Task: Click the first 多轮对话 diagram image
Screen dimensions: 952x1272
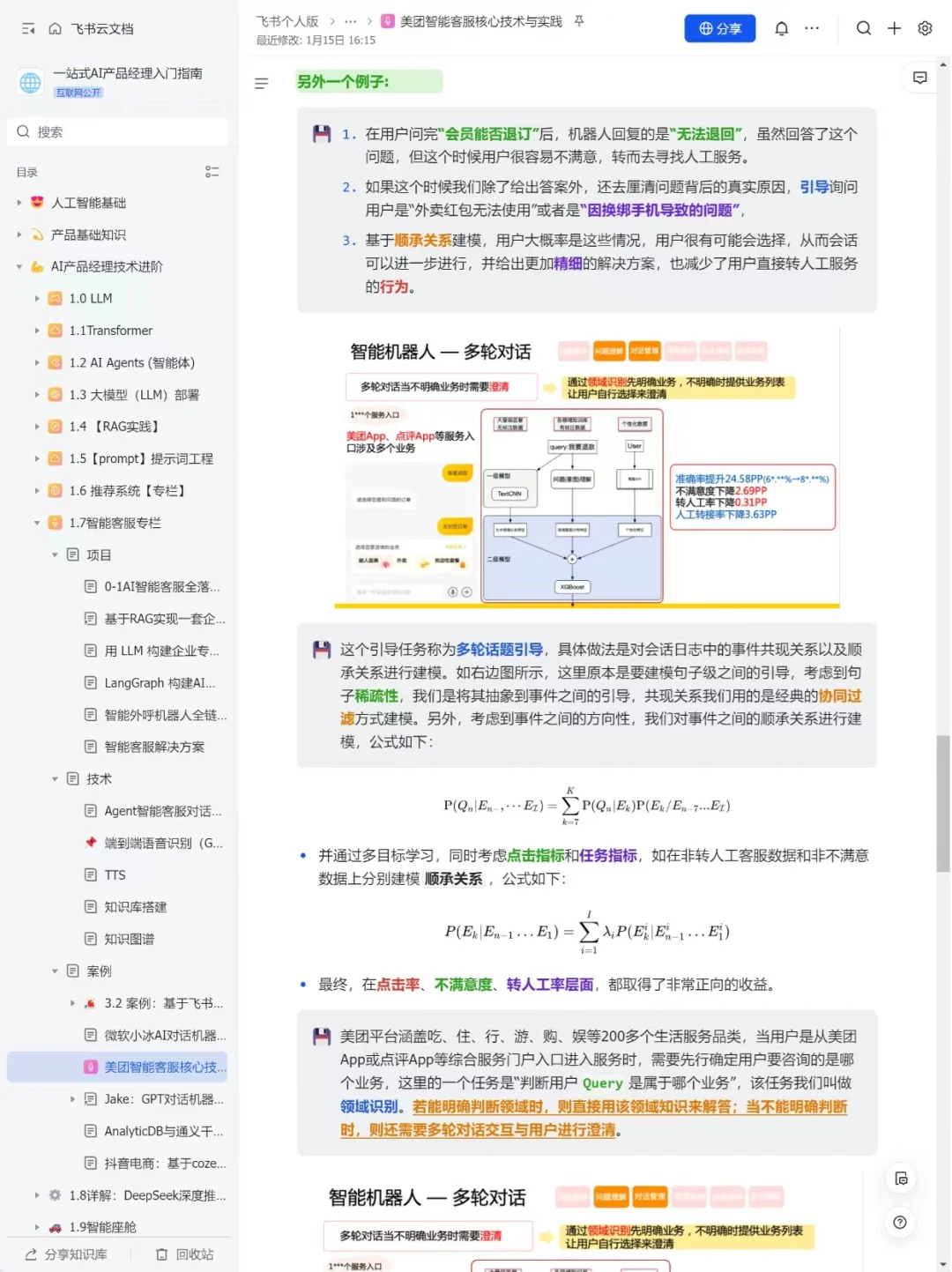Action: (x=587, y=468)
